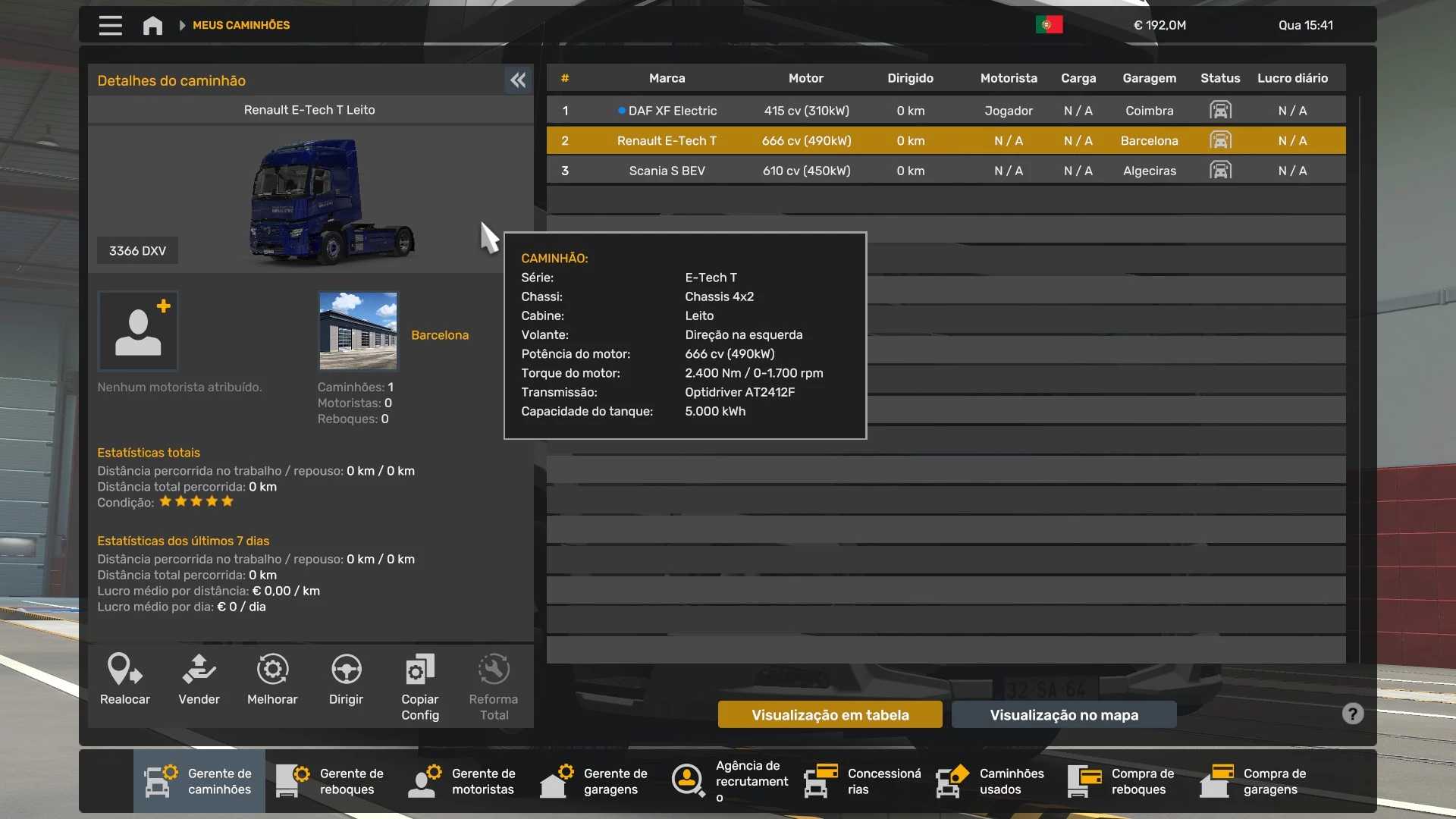Switch to Visualização no mapa
The height and width of the screenshot is (819, 1456).
pos(1063,714)
